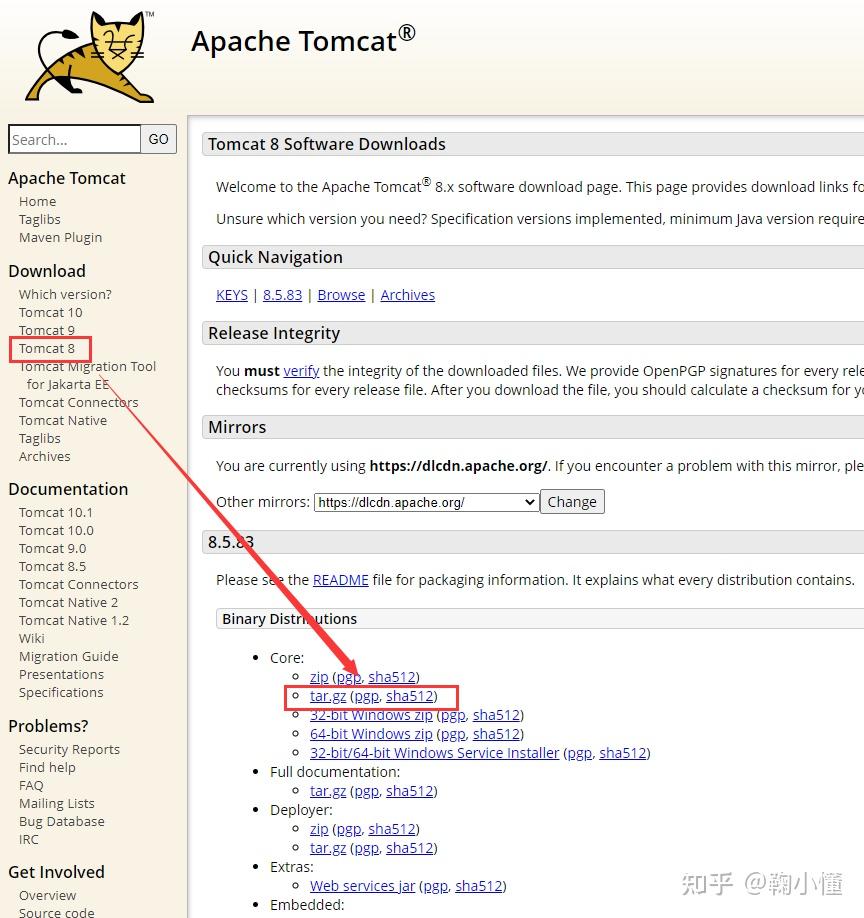Open pgp signature for Web services jar
Viewport: 864px width, 918px height.
click(x=435, y=886)
